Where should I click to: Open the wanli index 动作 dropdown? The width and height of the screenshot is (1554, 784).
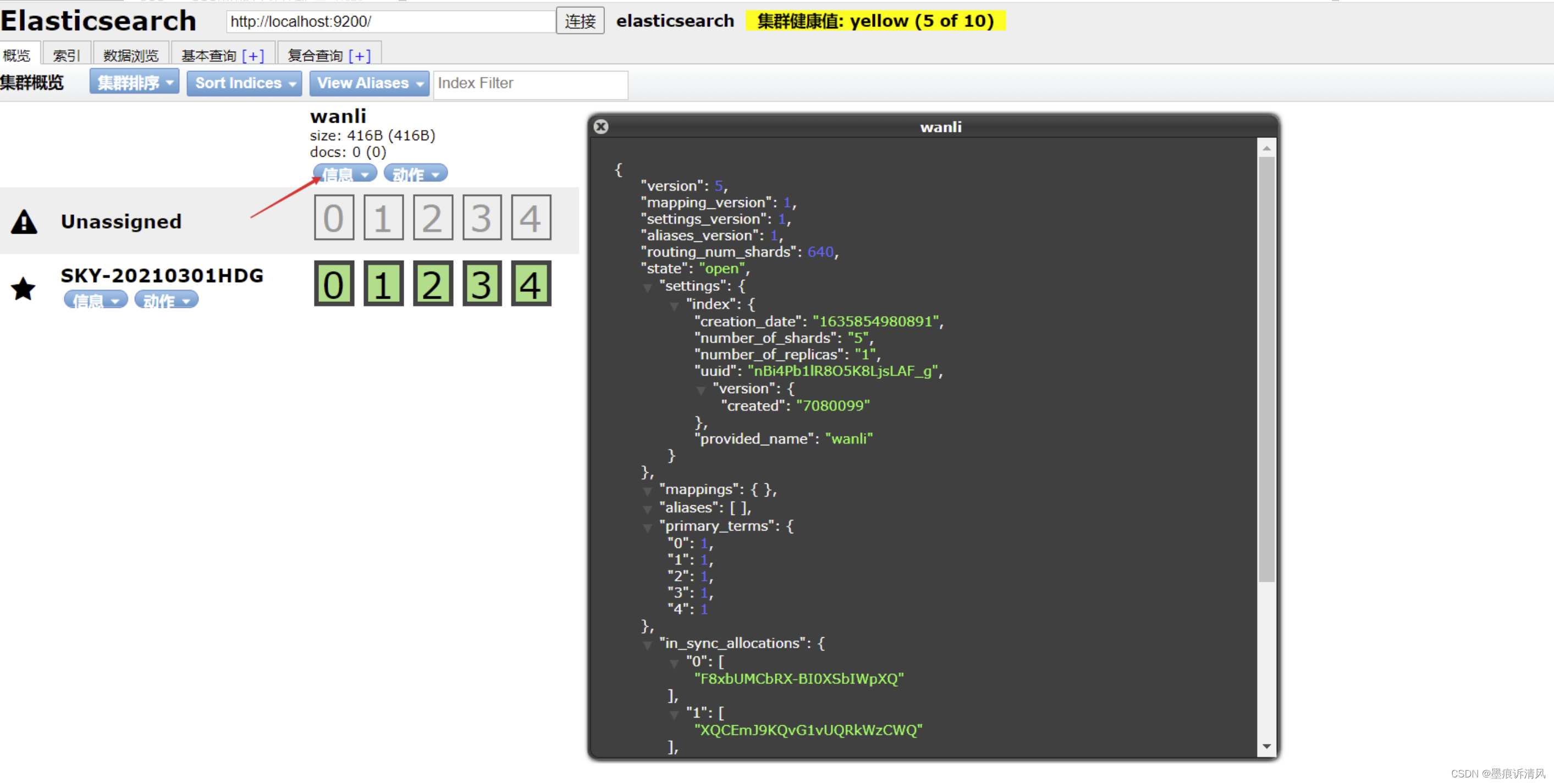(x=416, y=174)
